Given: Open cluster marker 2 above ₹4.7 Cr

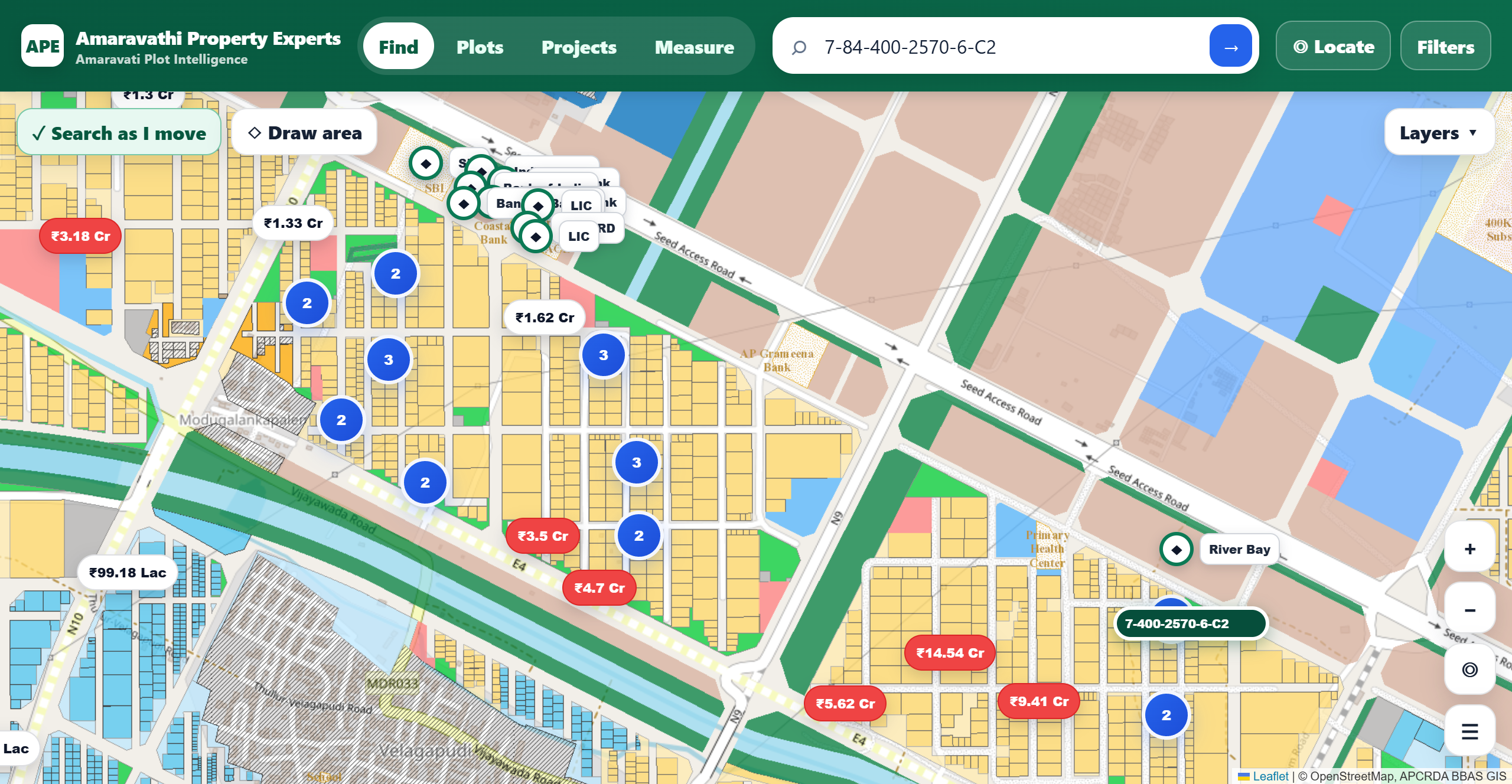Looking at the screenshot, I should (x=639, y=536).
